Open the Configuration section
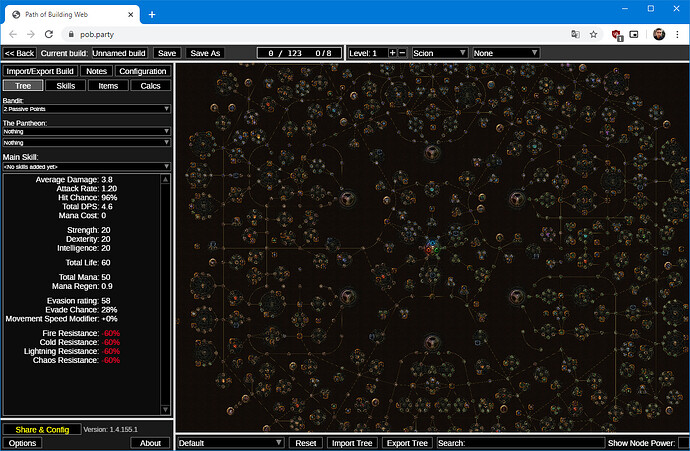 (143, 71)
